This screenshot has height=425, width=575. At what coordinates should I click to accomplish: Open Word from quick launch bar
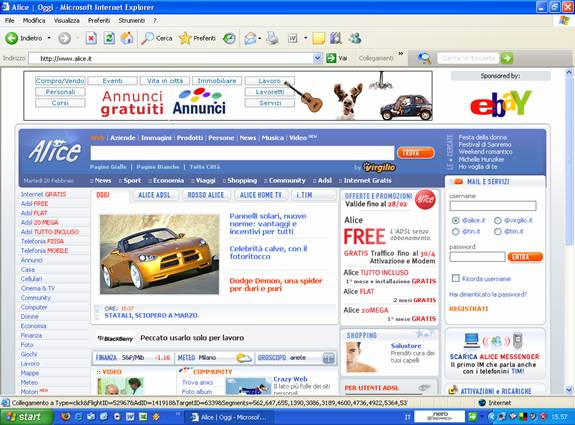[130, 417]
